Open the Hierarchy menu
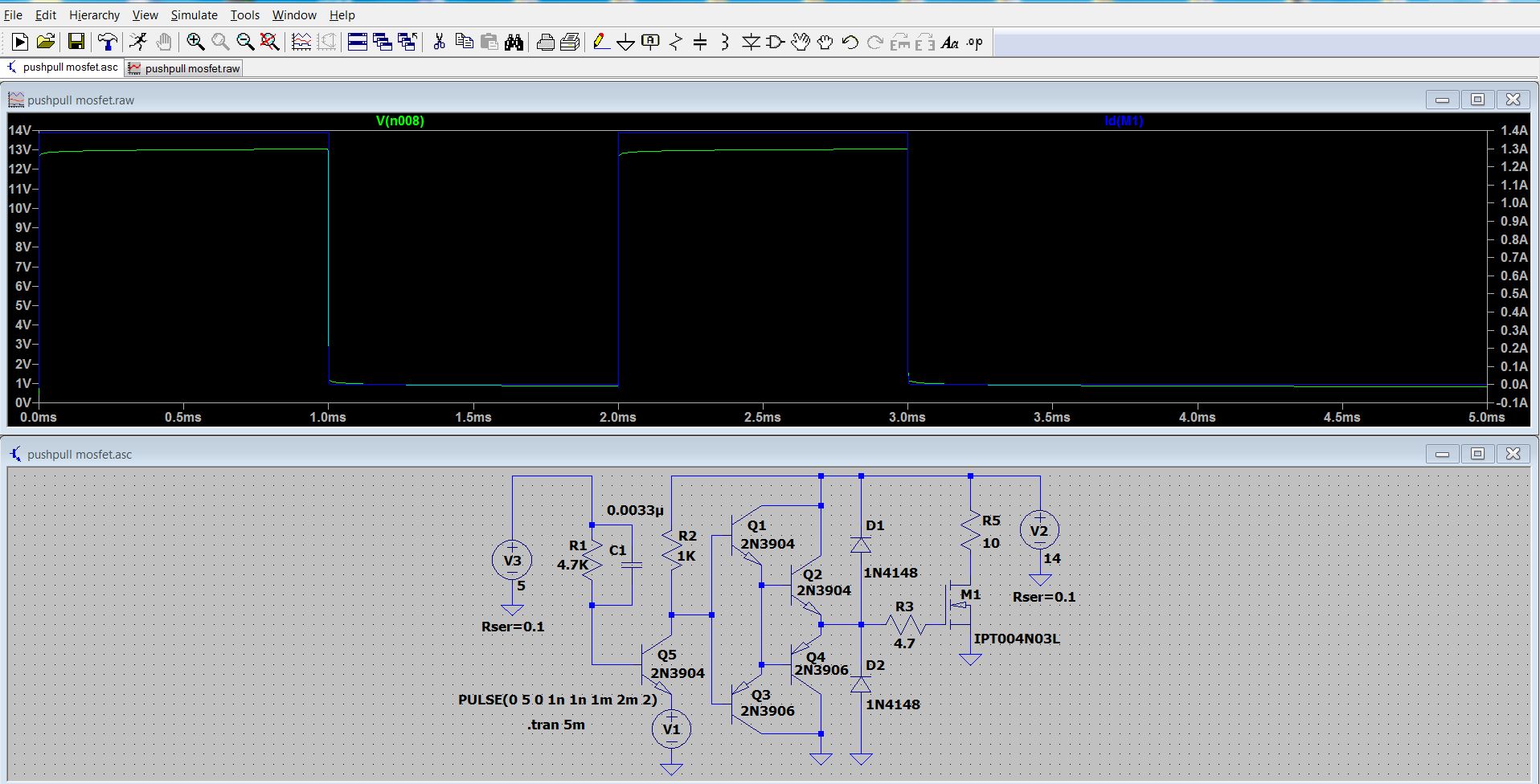The height and width of the screenshot is (784, 1540). [94, 14]
